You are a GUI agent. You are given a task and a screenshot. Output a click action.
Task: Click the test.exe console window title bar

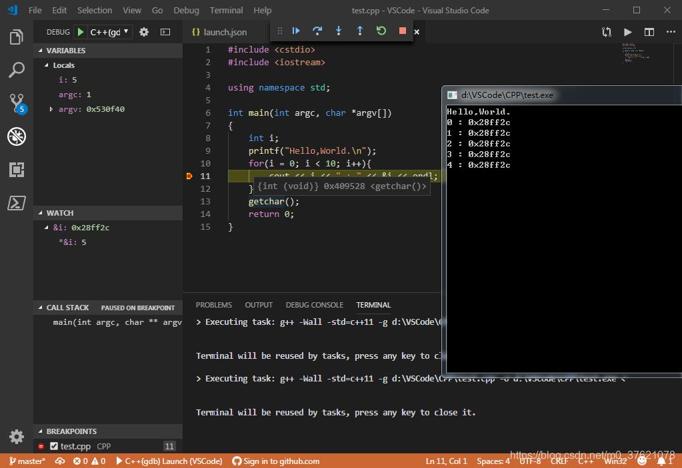point(562,95)
